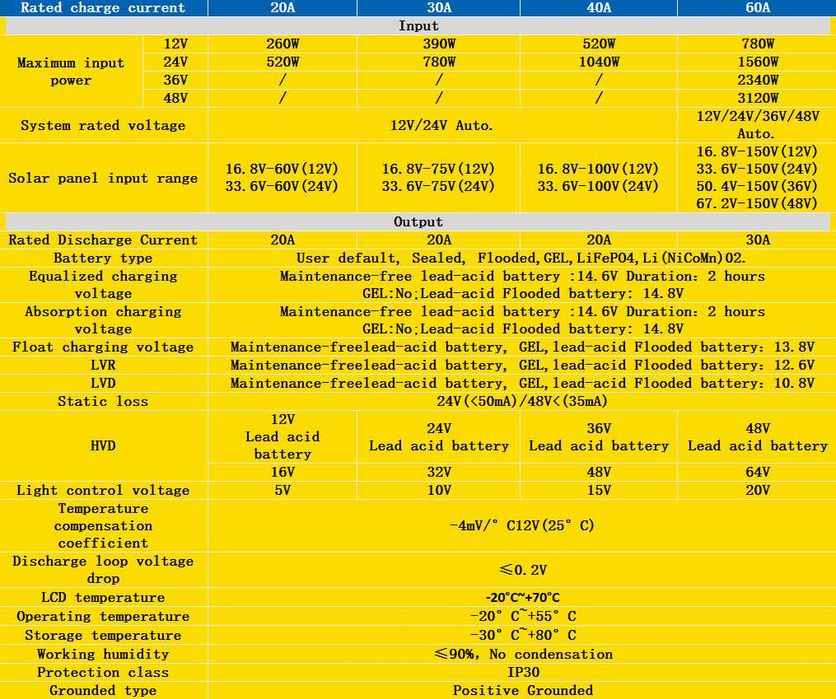
Task: Select the 15V light control value
Action: pos(599,491)
